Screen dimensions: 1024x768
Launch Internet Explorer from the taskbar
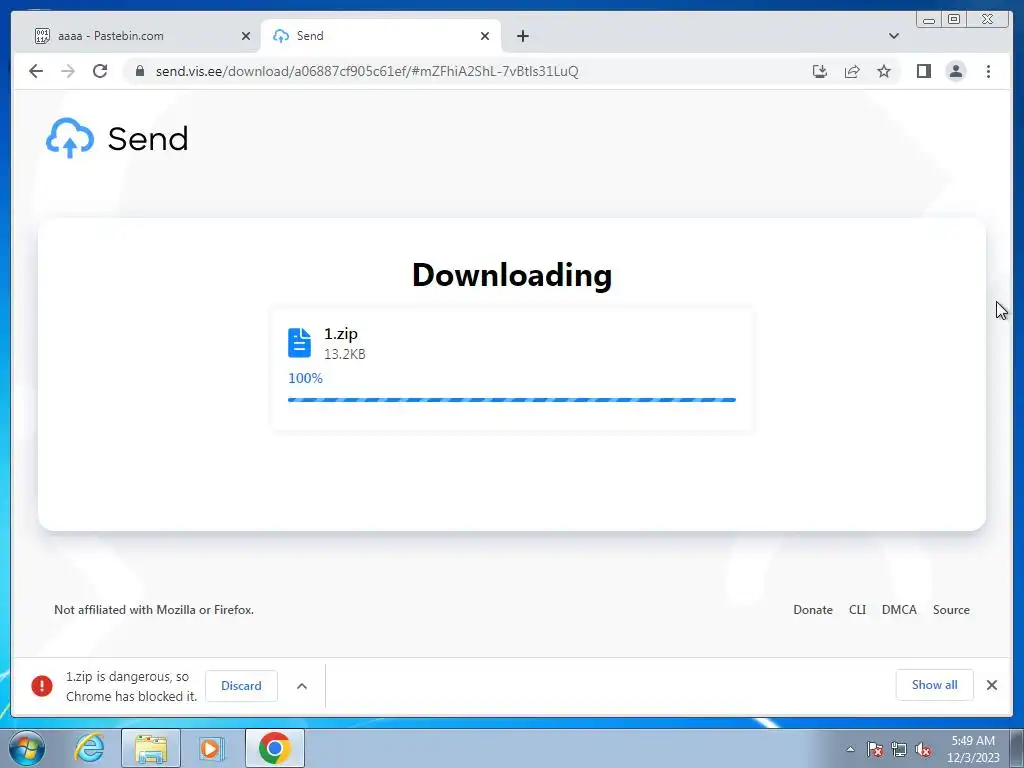(x=89, y=748)
